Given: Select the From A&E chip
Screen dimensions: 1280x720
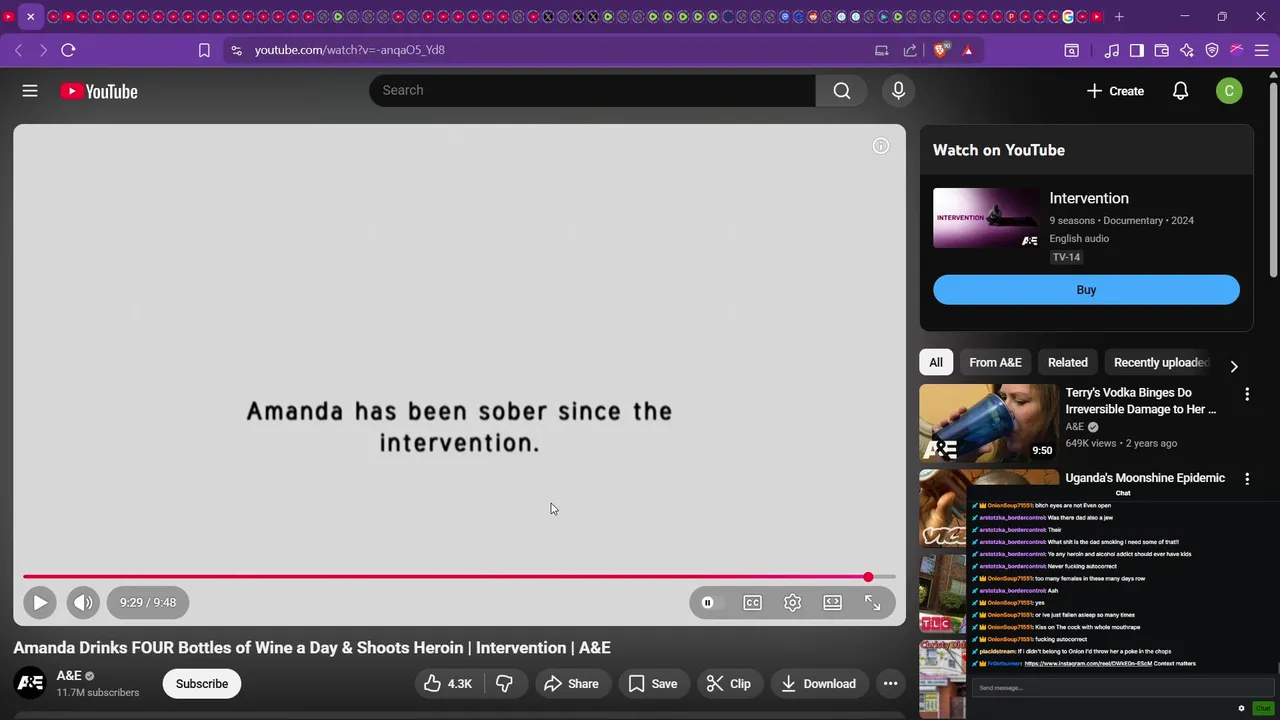Looking at the screenshot, I should point(995,363).
